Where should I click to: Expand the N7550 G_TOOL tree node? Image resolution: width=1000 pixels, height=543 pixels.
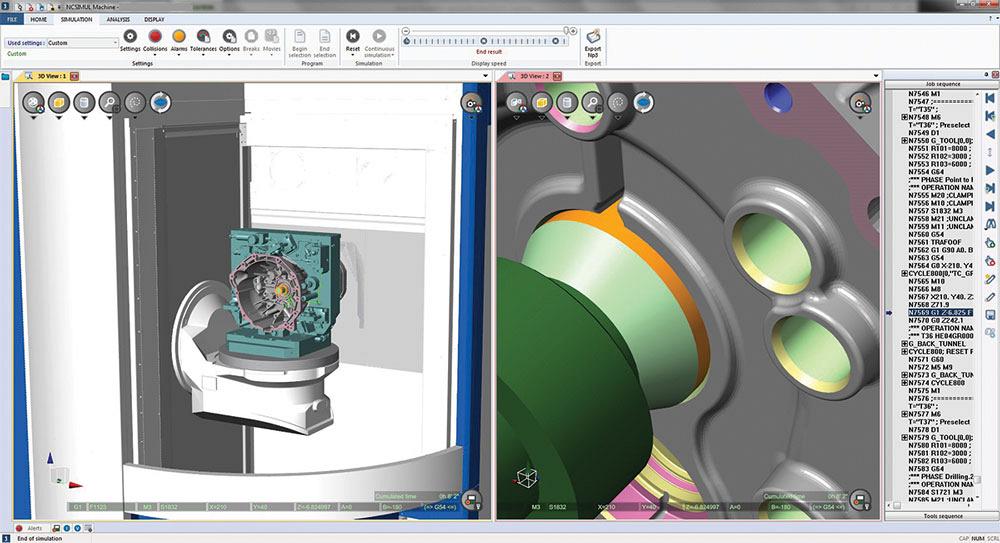pos(905,142)
